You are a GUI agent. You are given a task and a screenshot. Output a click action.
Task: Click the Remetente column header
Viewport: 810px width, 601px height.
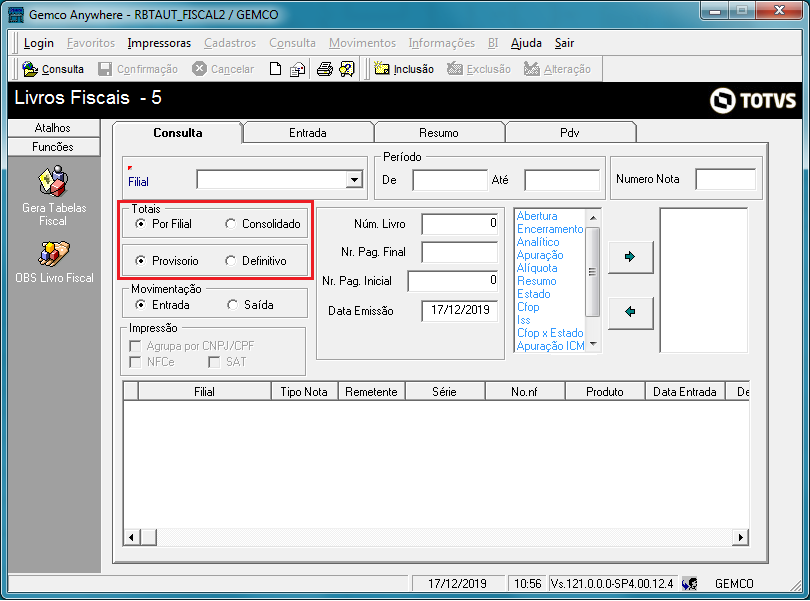click(x=371, y=392)
